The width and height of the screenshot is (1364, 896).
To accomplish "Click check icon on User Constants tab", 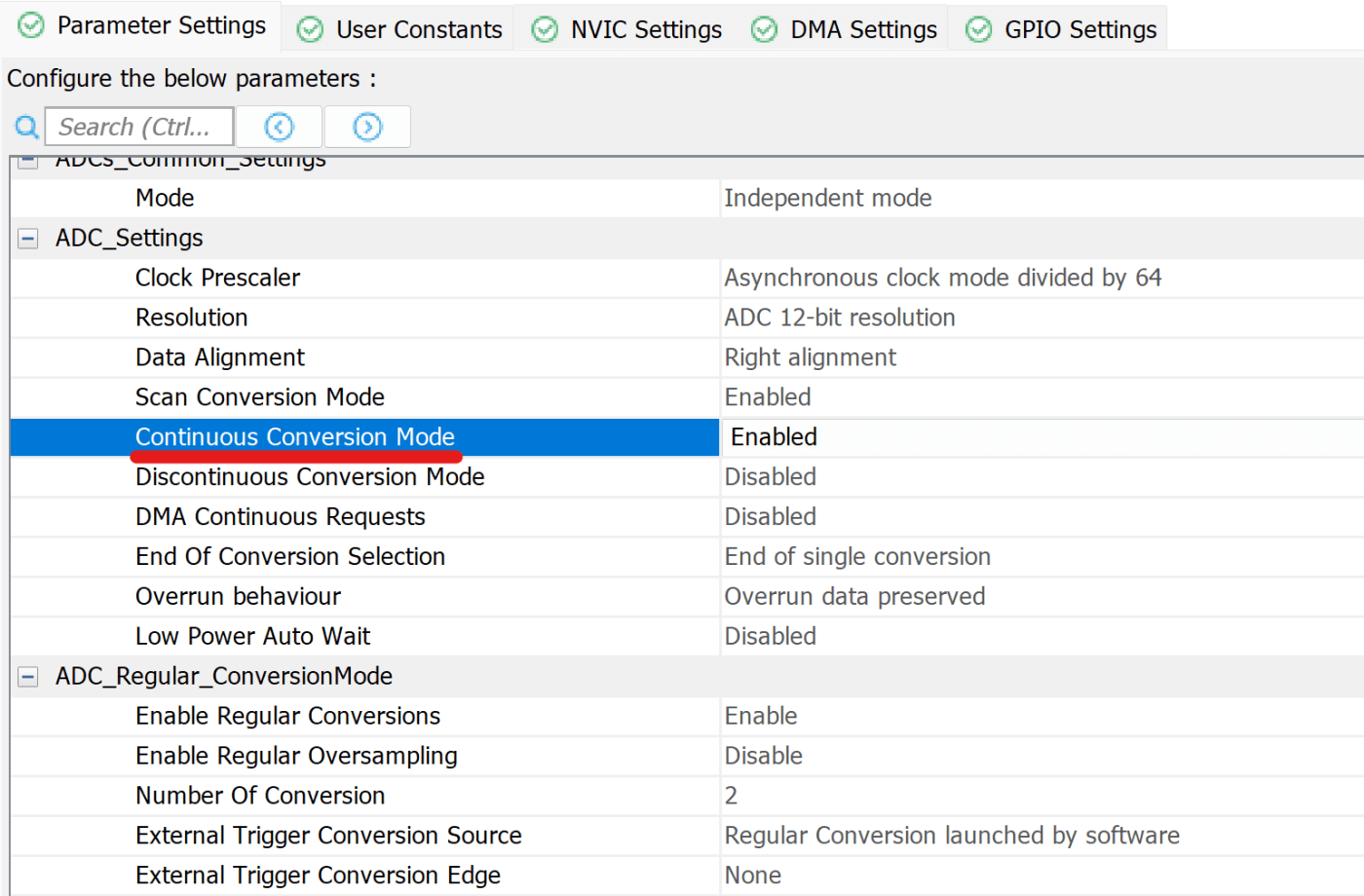I will click(x=309, y=29).
